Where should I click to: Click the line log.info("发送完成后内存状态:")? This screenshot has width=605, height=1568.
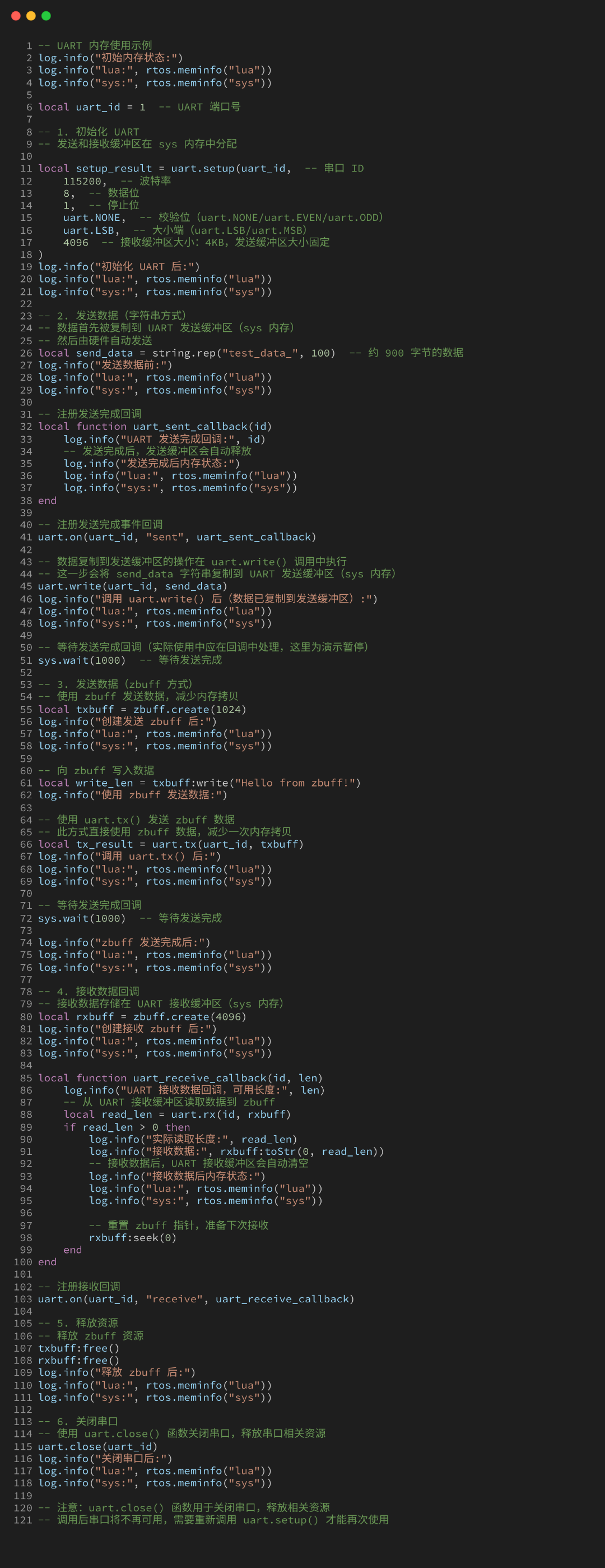pyautogui.click(x=152, y=463)
